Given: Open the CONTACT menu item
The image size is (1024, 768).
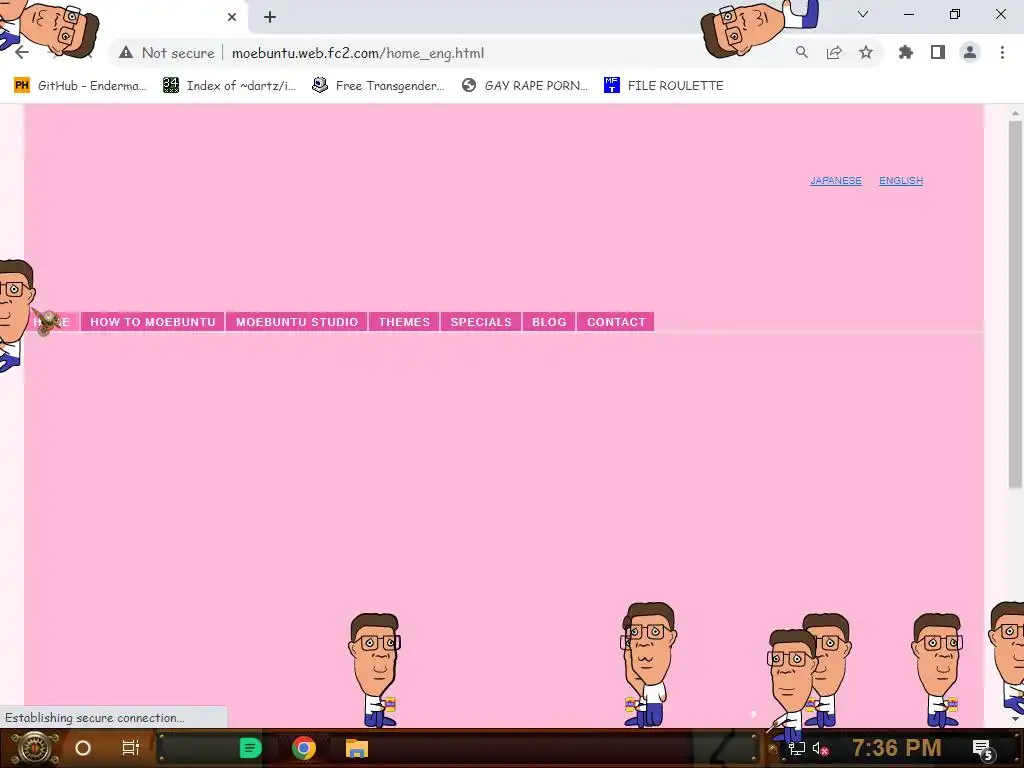Looking at the screenshot, I should 616,322.
